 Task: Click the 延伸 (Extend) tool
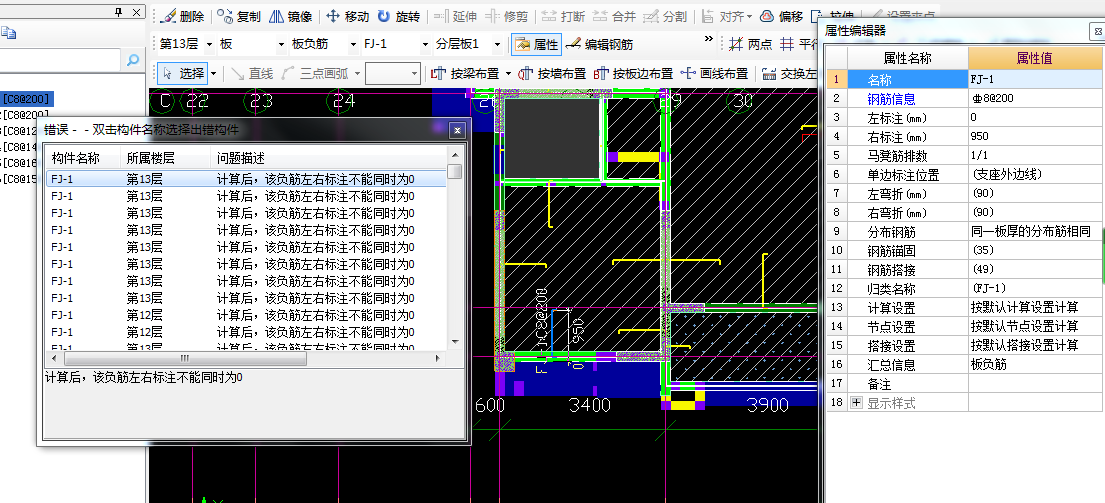(455, 16)
